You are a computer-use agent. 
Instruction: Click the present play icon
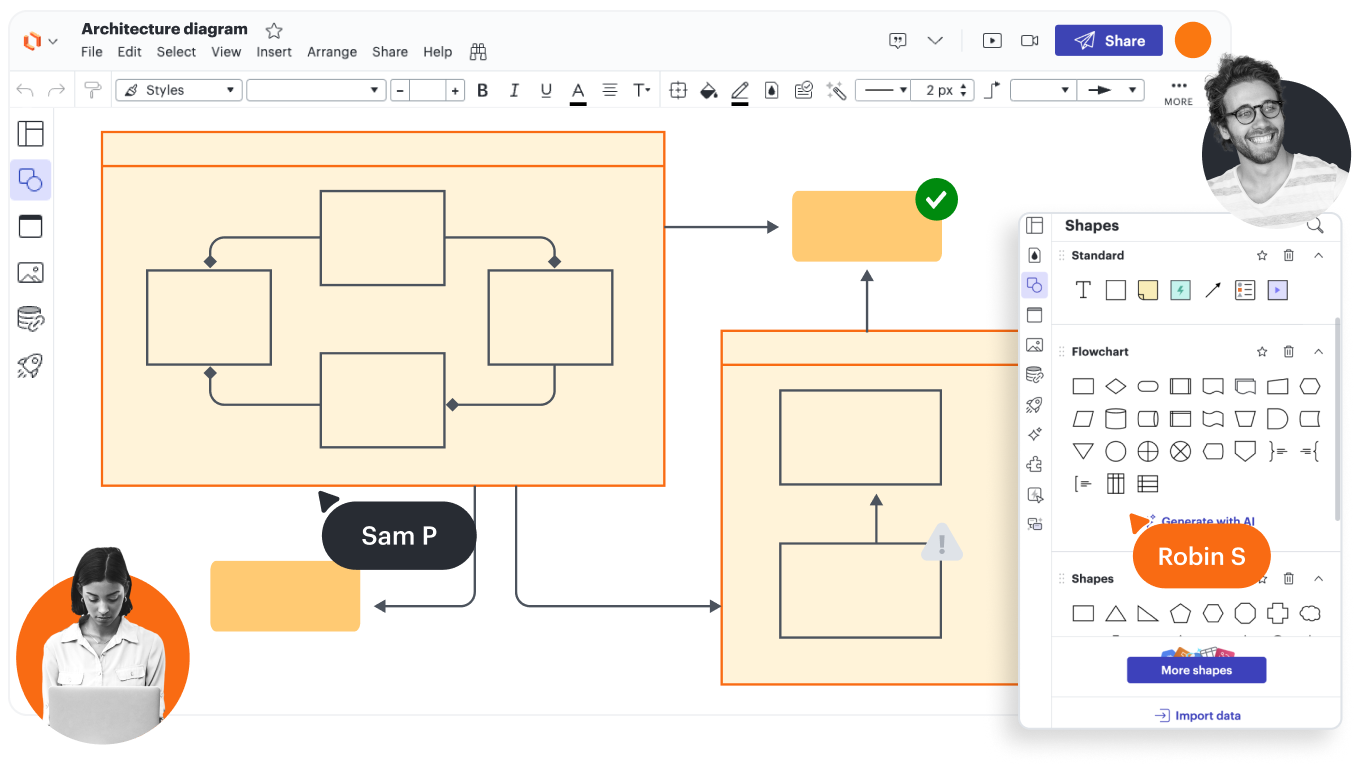[x=991, y=41]
